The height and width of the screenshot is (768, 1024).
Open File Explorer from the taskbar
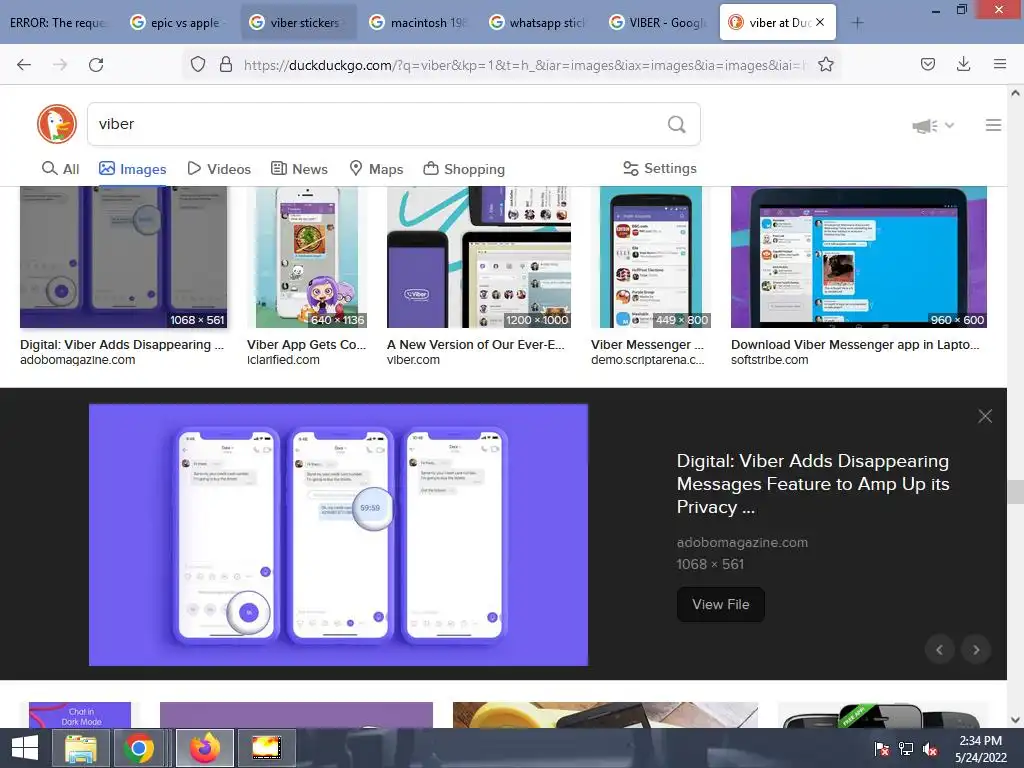pos(80,748)
